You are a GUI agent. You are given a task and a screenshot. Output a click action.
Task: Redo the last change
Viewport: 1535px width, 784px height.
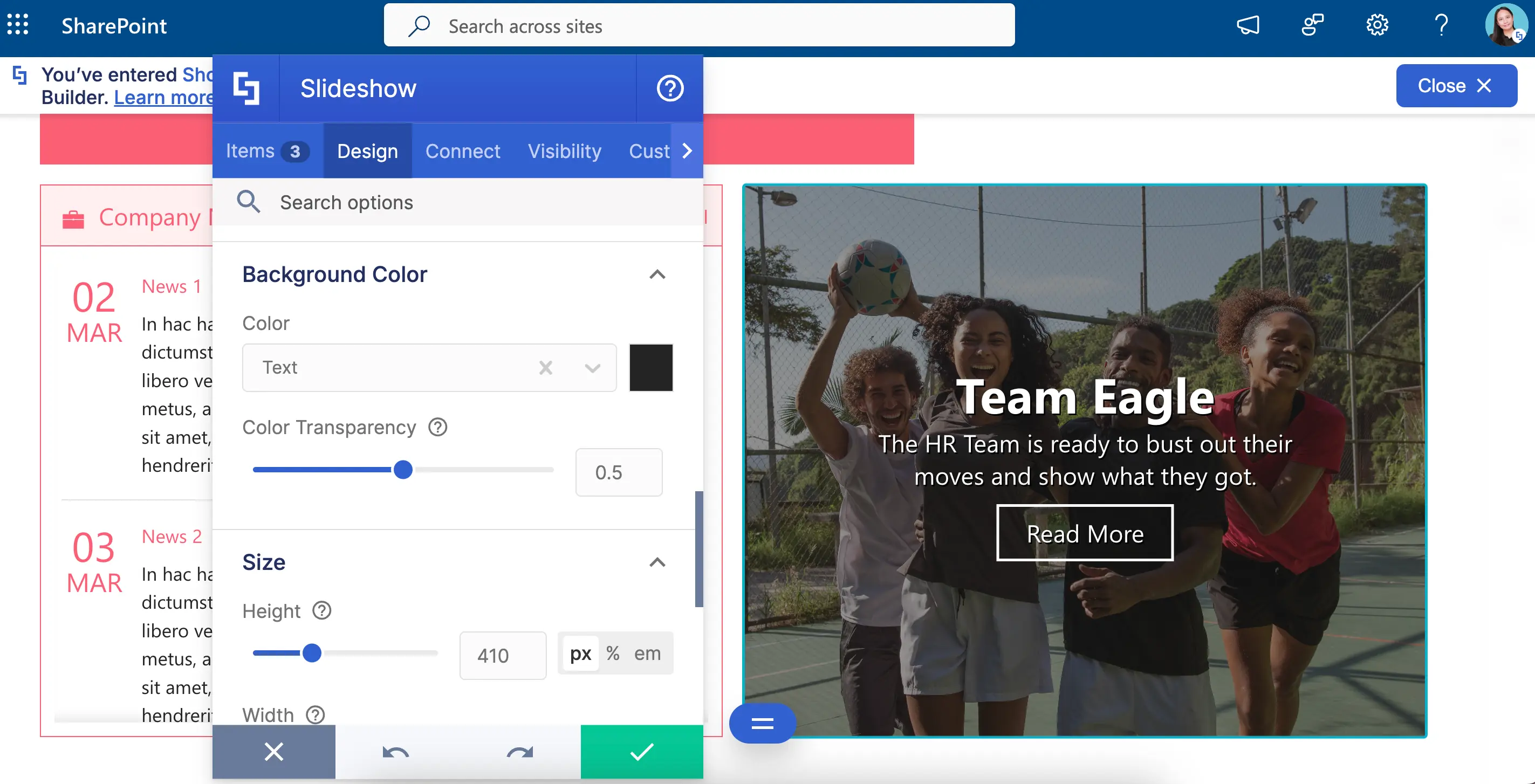click(x=519, y=752)
